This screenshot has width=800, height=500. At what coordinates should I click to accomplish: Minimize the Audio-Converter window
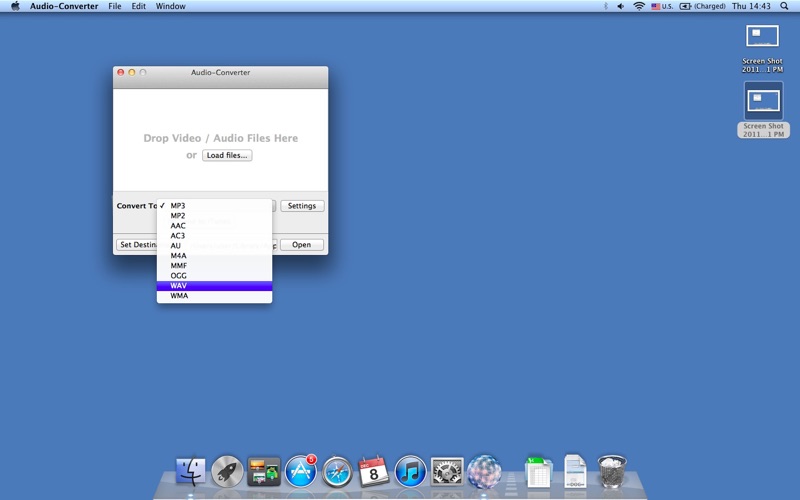tap(132, 72)
